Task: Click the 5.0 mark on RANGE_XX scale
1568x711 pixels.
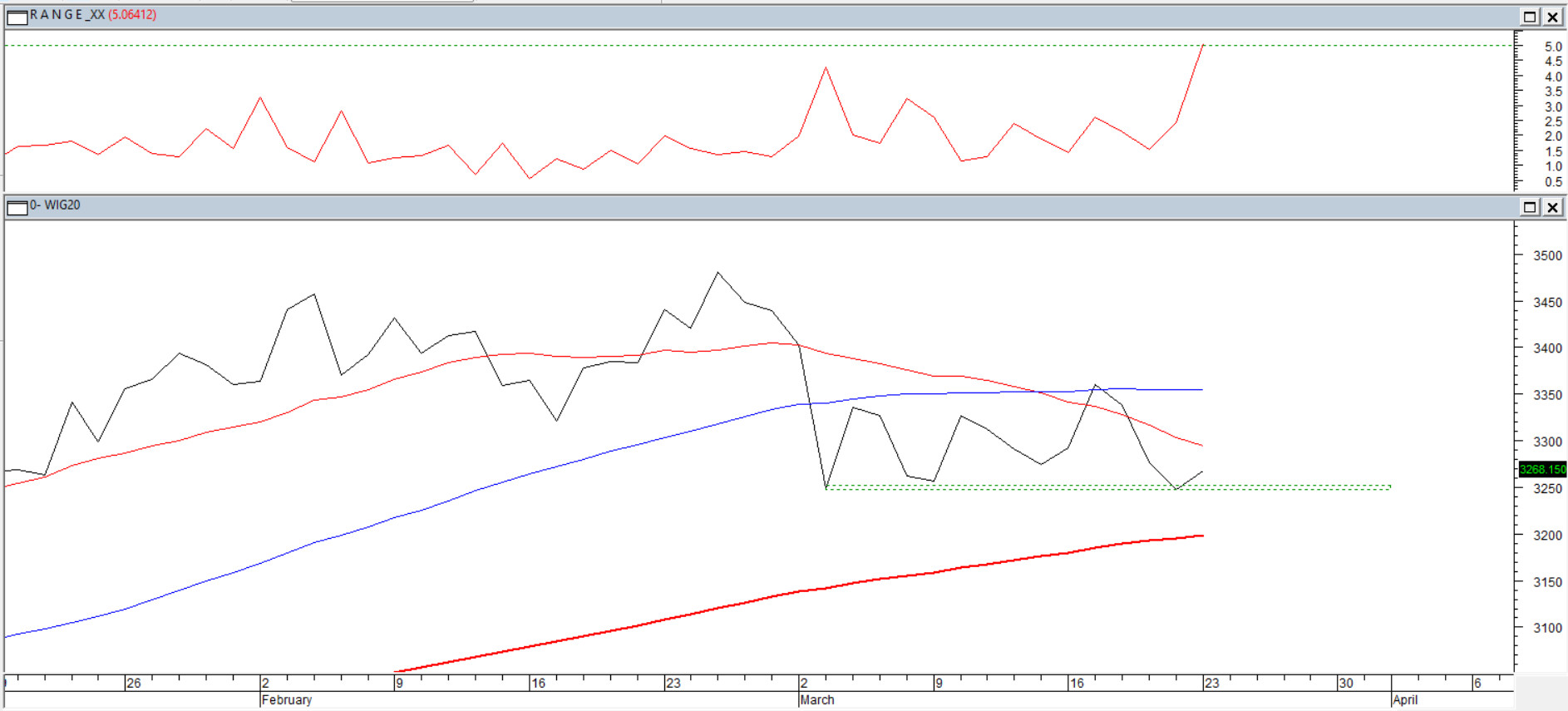Action: [x=1552, y=47]
